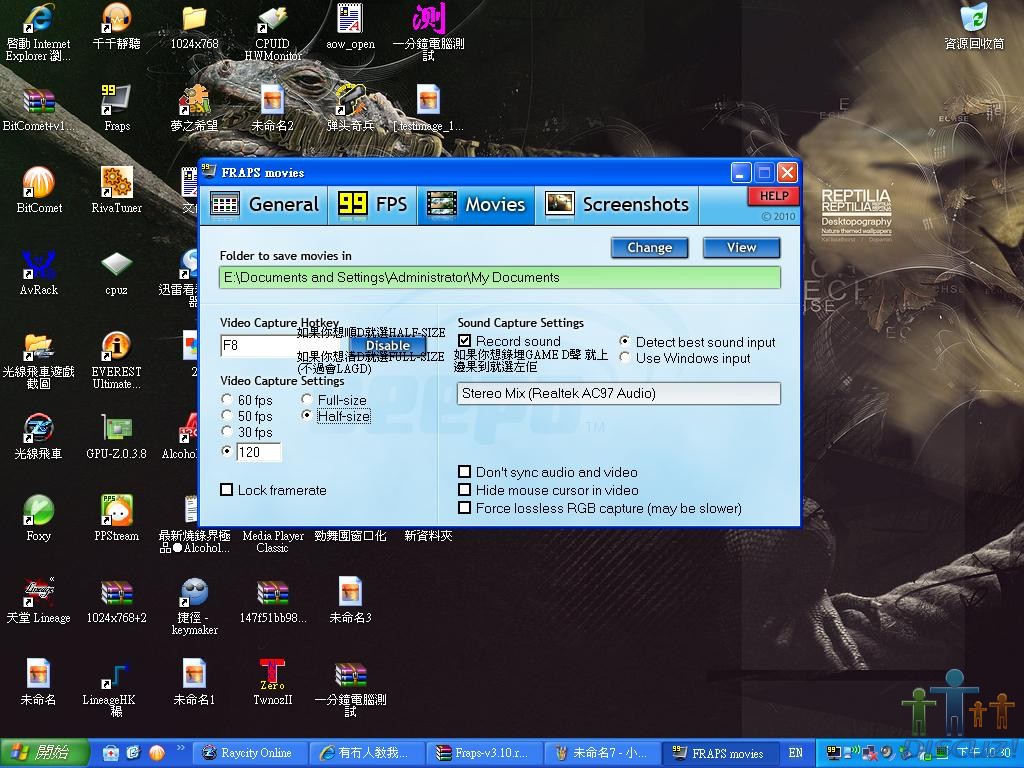Click the EVEREST Ultimate desktop icon
Viewport: 1024px width, 768px height.
116,348
